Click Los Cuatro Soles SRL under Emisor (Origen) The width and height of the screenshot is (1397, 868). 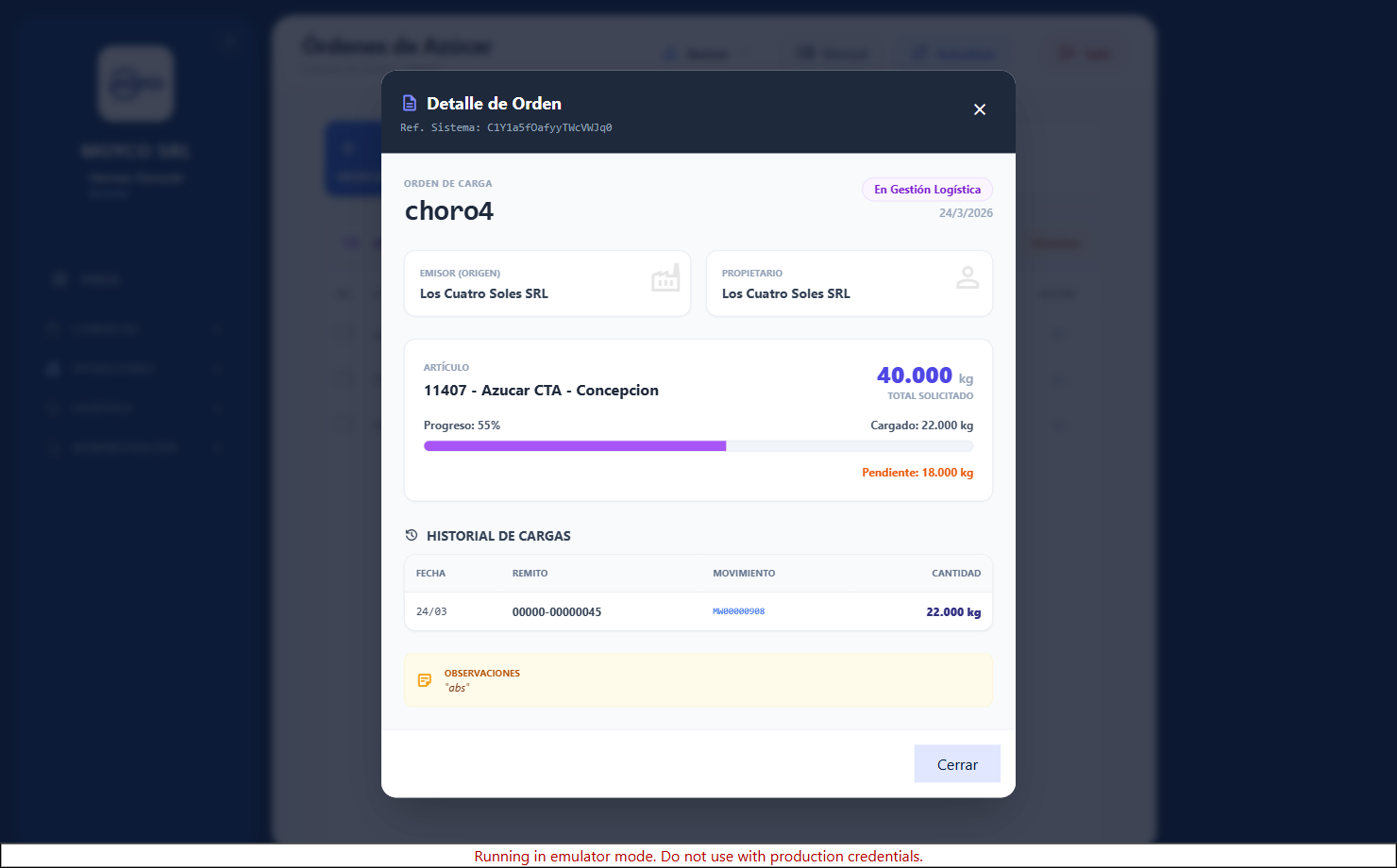(x=484, y=293)
